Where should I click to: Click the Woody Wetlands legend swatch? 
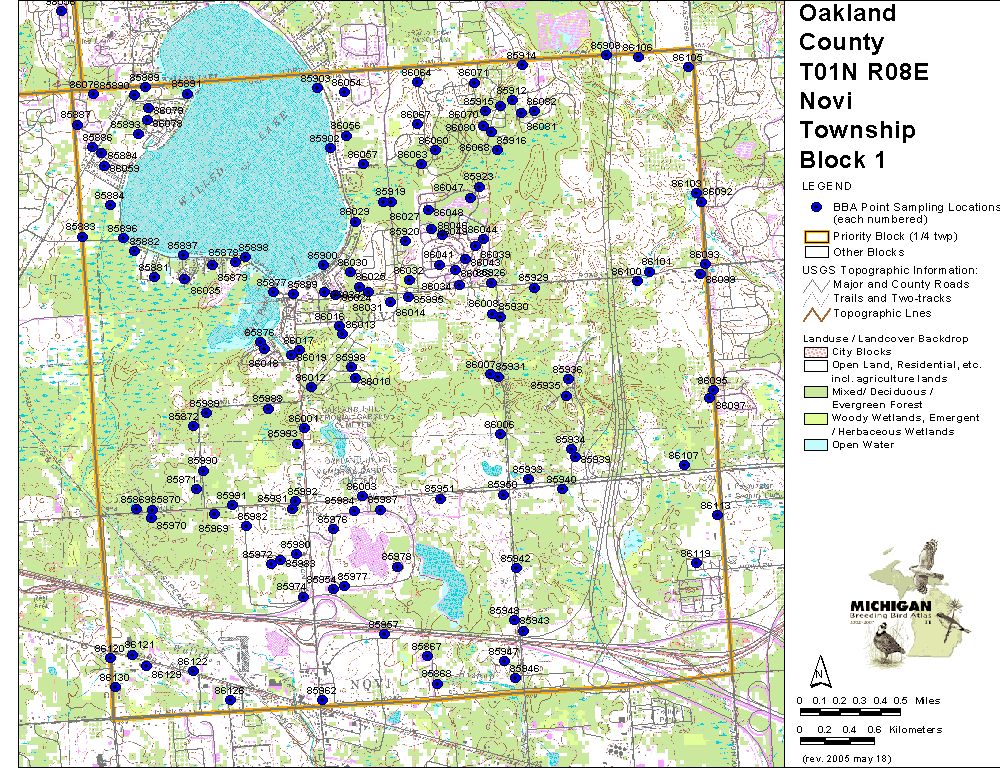(x=815, y=418)
